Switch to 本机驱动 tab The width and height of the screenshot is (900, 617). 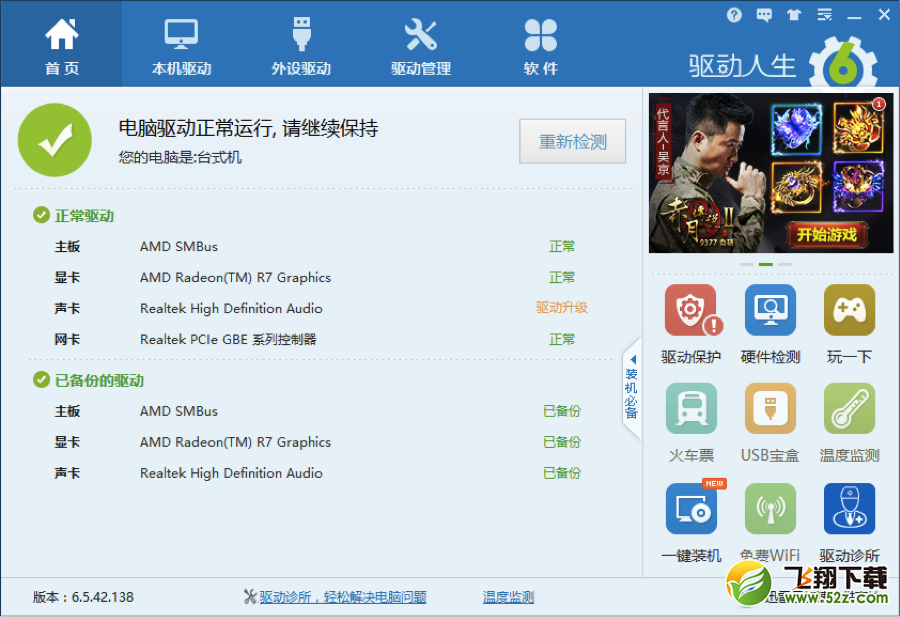181,46
